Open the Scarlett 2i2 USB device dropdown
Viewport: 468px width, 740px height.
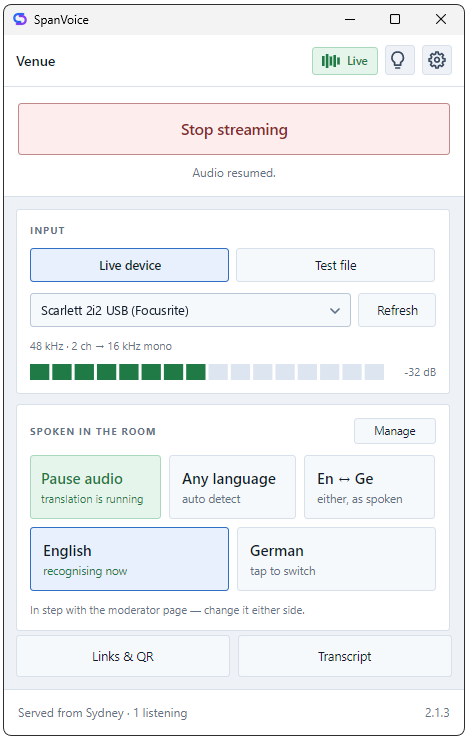point(190,310)
